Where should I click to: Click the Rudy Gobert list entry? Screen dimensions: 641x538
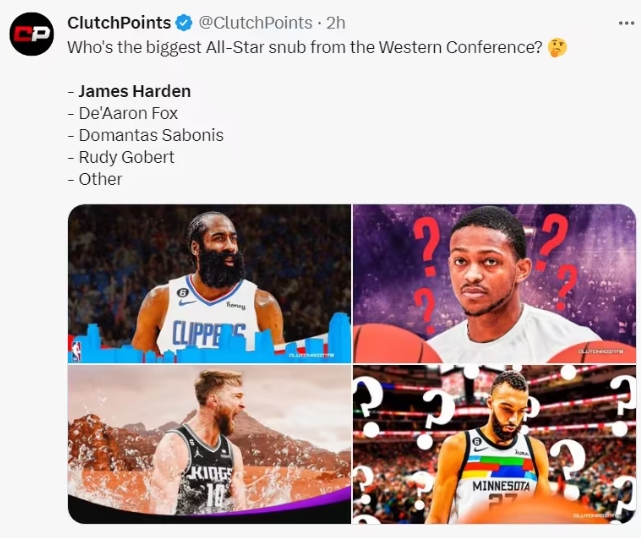click(x=126, y=157)
